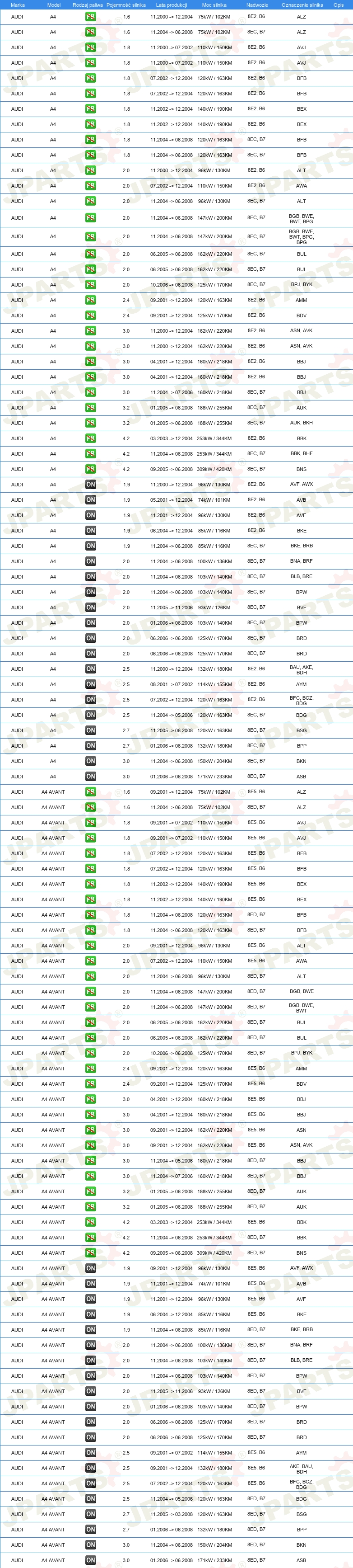Select production years '08.2001 -> 07.2002' cell
The image size is (353, 1568).
click(x=172, y=684)
